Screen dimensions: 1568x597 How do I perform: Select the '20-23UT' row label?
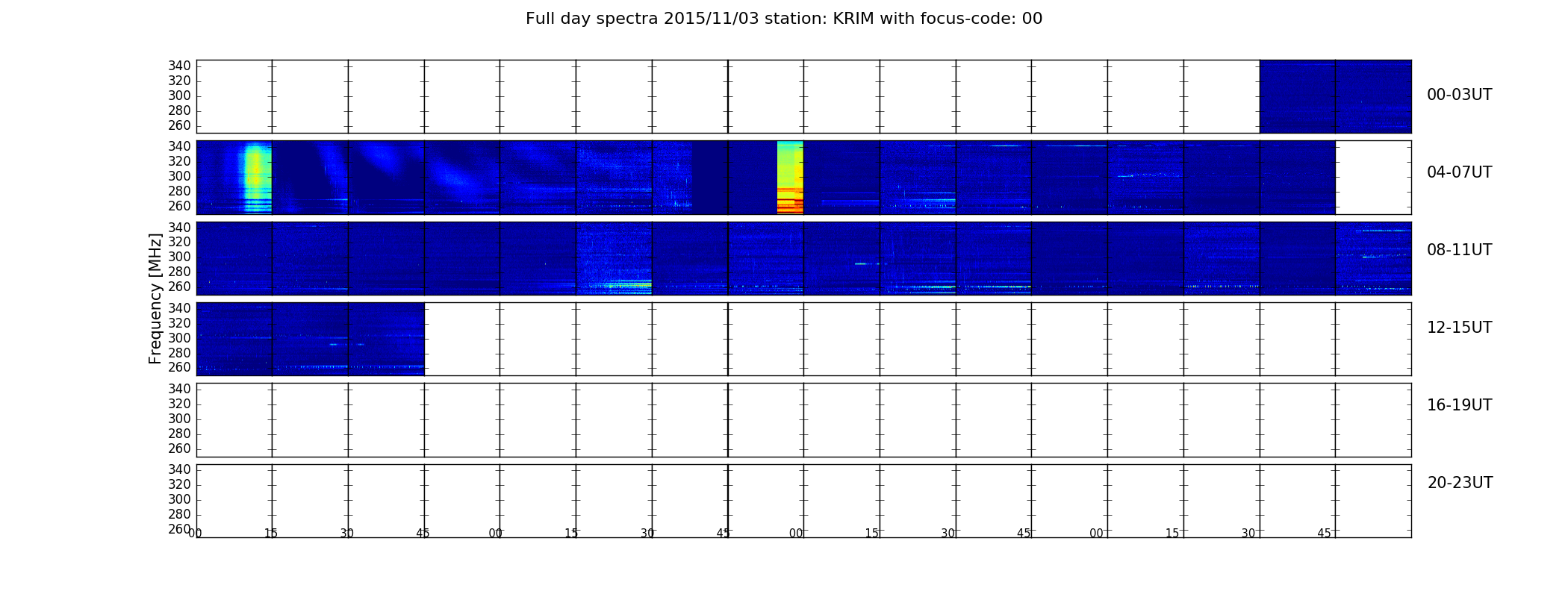(x=1459, y=483)
